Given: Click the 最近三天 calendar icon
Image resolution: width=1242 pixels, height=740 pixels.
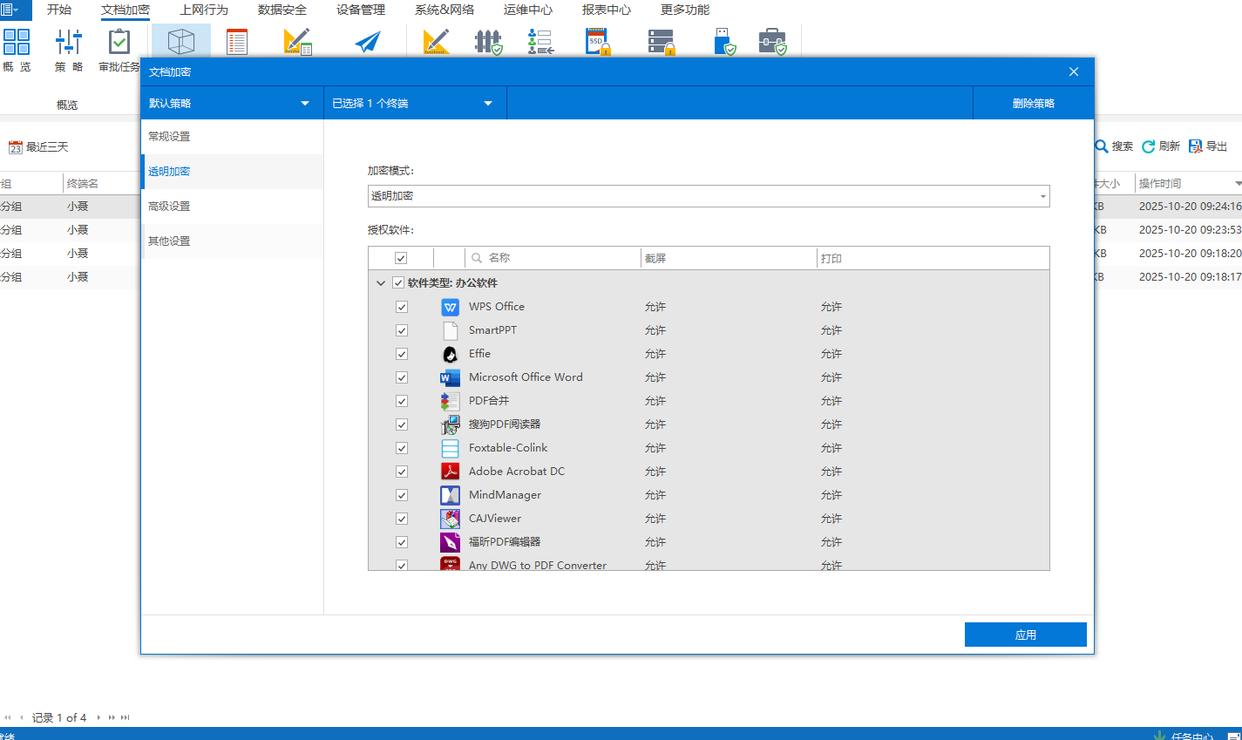Looking at the screenshot, I should point(15,148).
